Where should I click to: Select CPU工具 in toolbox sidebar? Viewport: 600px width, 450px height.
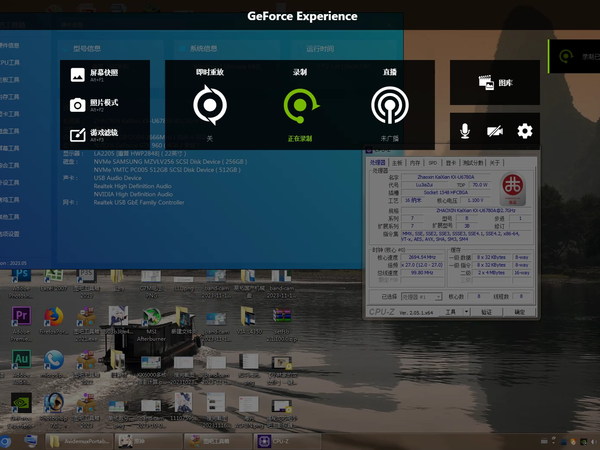point(10,62)
